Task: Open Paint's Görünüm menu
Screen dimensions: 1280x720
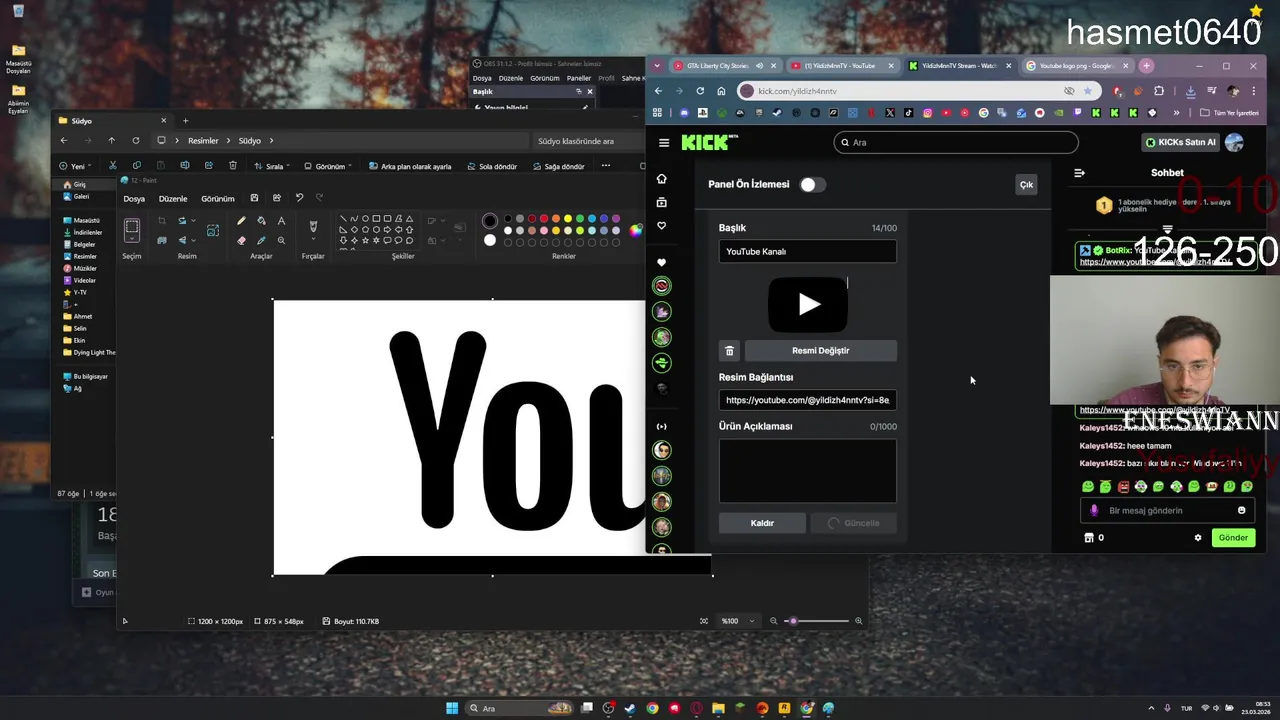Action: [x=218, y=199]
